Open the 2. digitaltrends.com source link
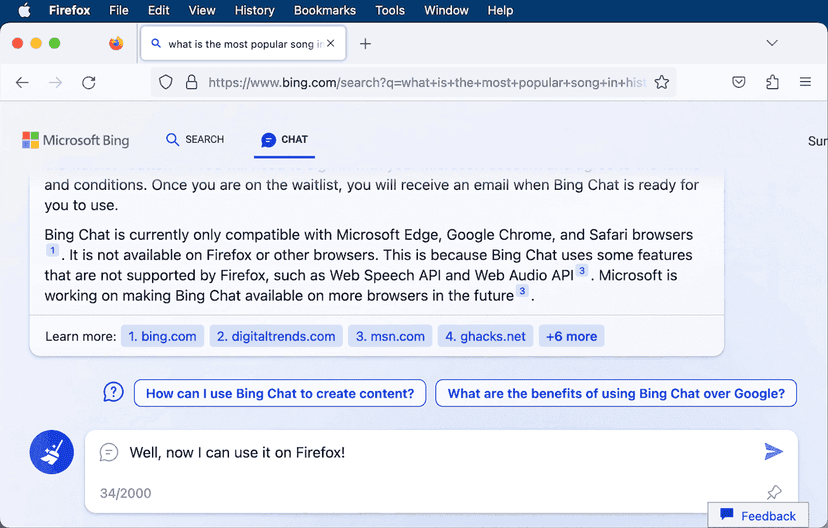The width and height of the screenshot is (828, 528). [276, 336]
